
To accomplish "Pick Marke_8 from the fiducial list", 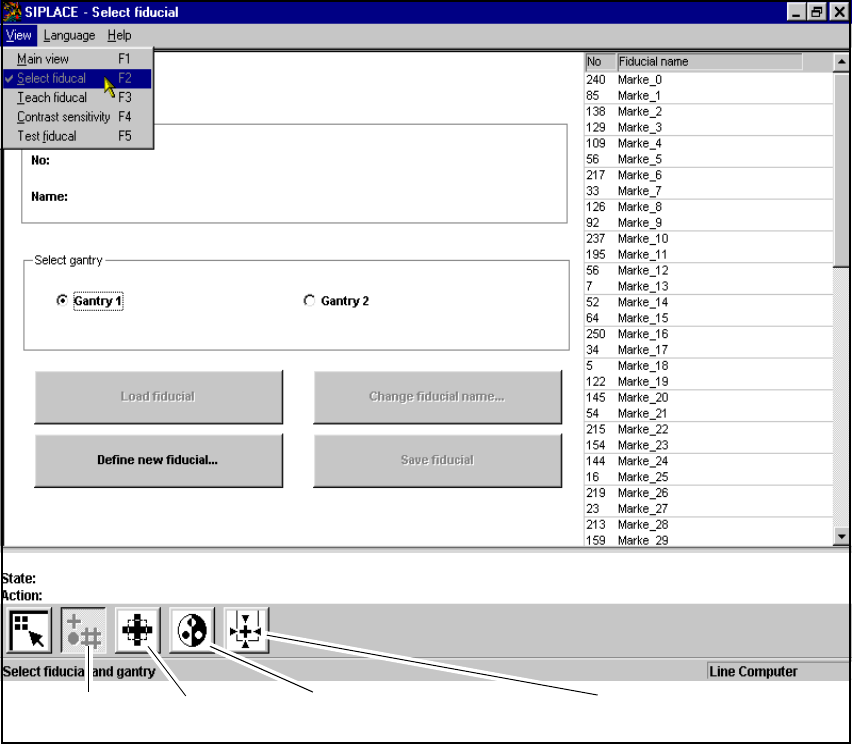I will (709, 207).
